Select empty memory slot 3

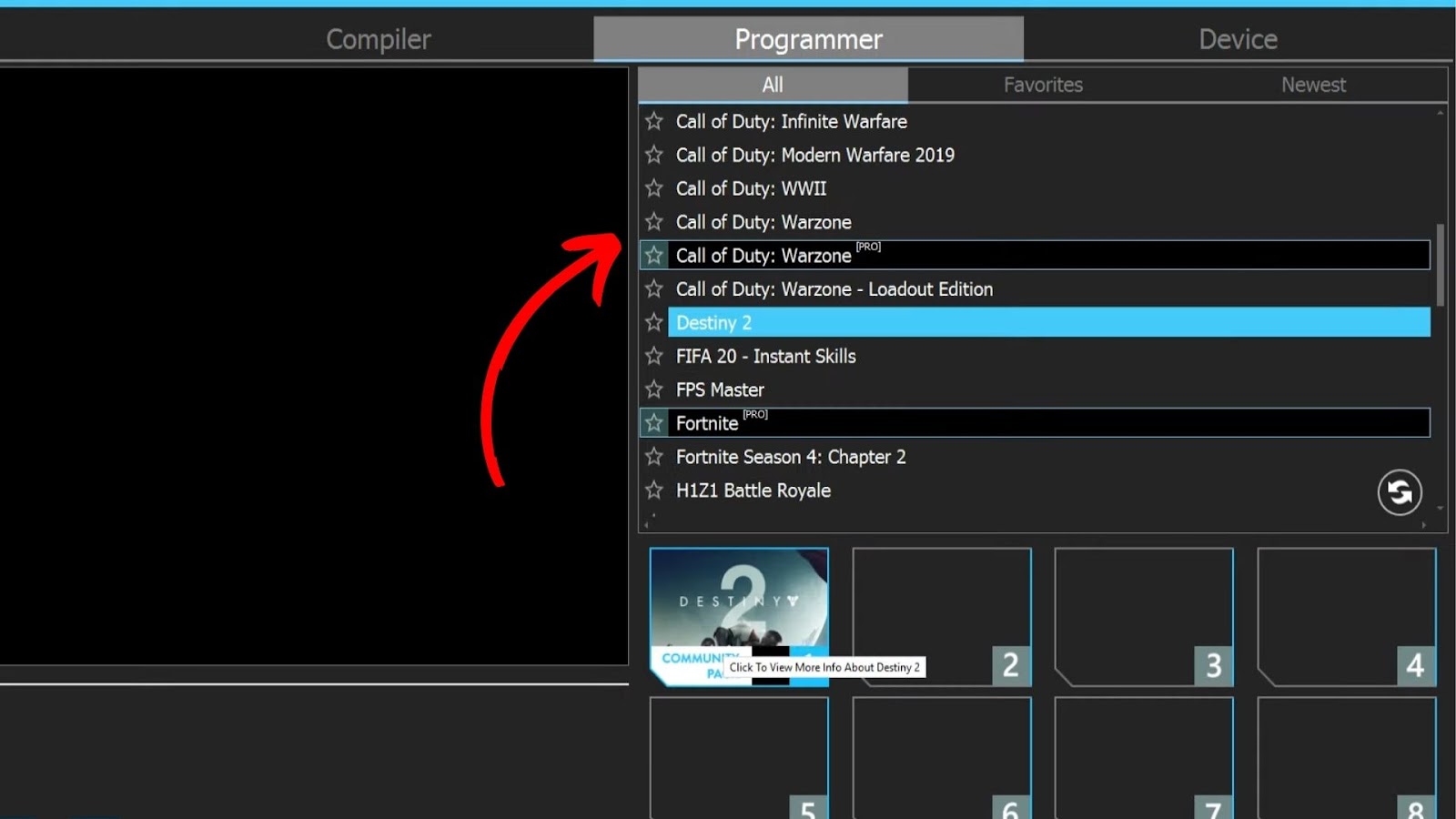click(x=1144, y=616)
